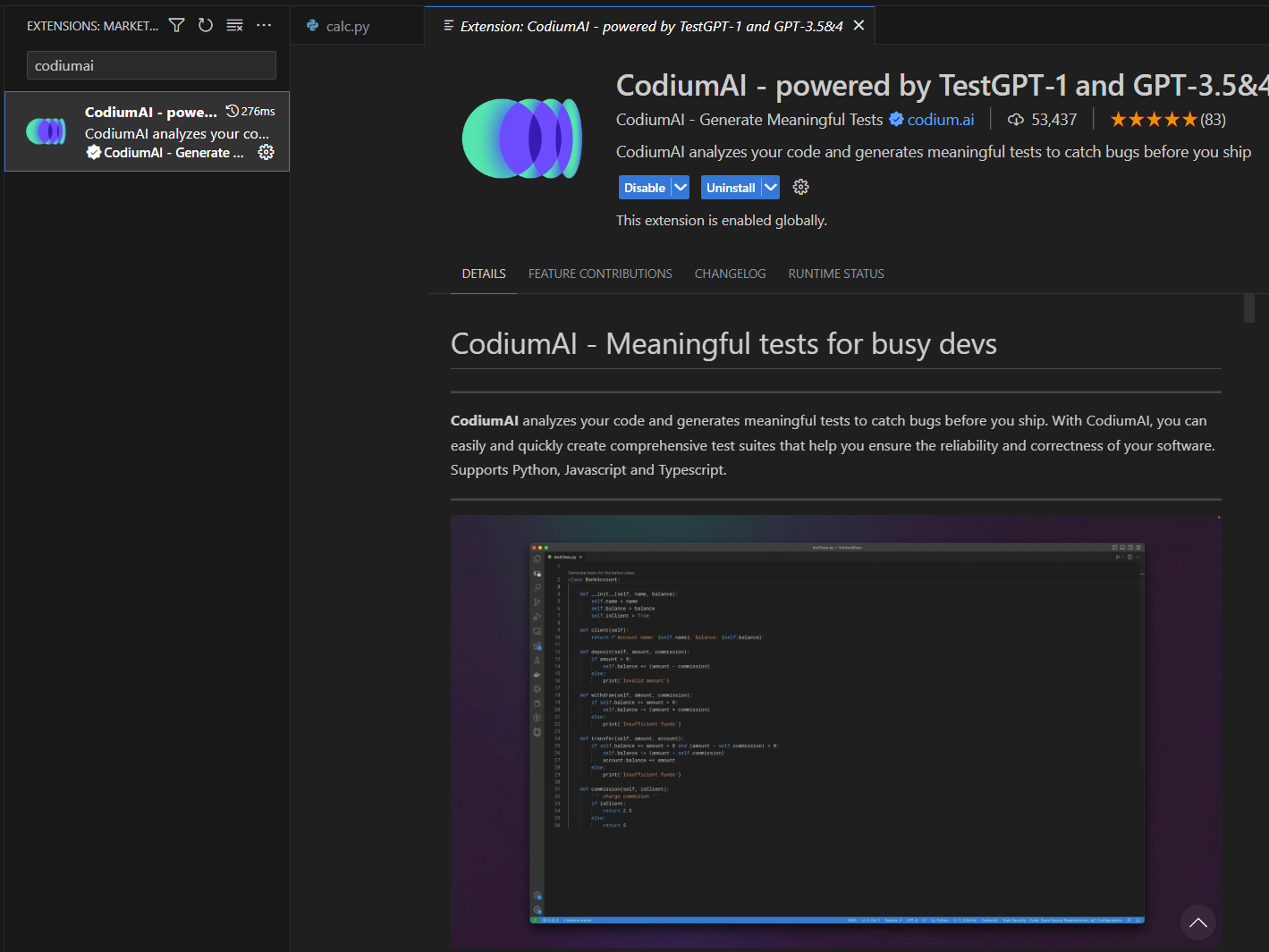This screenshot has height=952, width=1269.
Task: Click the star rating icons
Action: pos(1153,120)
